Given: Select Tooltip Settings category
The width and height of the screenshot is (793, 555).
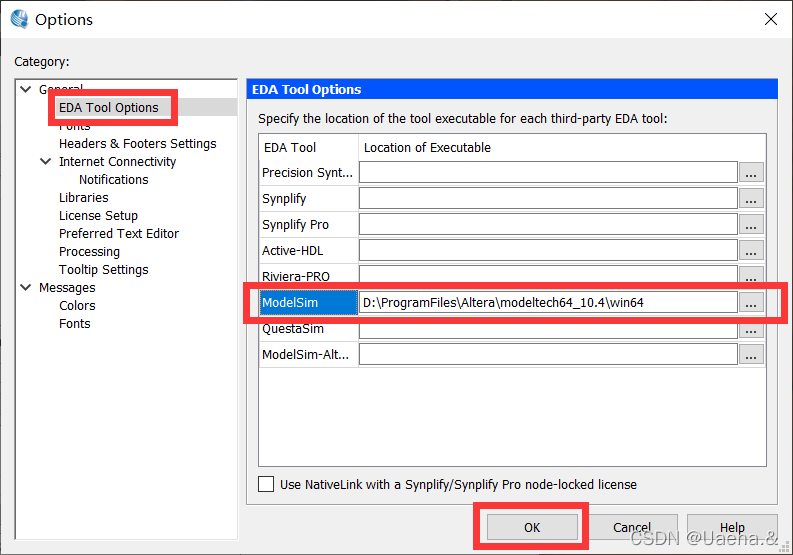Looking at the screenshot, I should [x=104, y=270].
